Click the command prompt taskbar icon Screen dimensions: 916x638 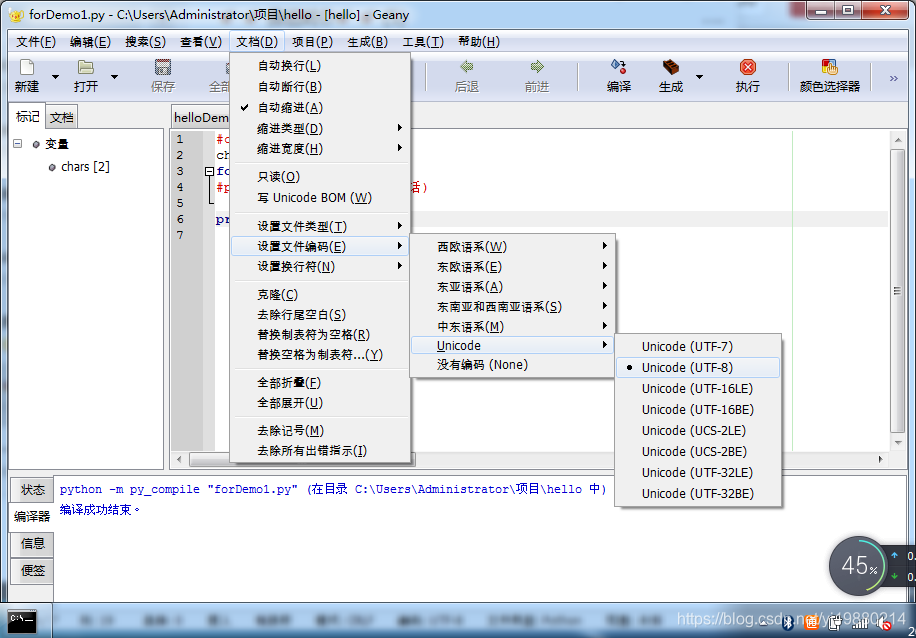[23, 623]
